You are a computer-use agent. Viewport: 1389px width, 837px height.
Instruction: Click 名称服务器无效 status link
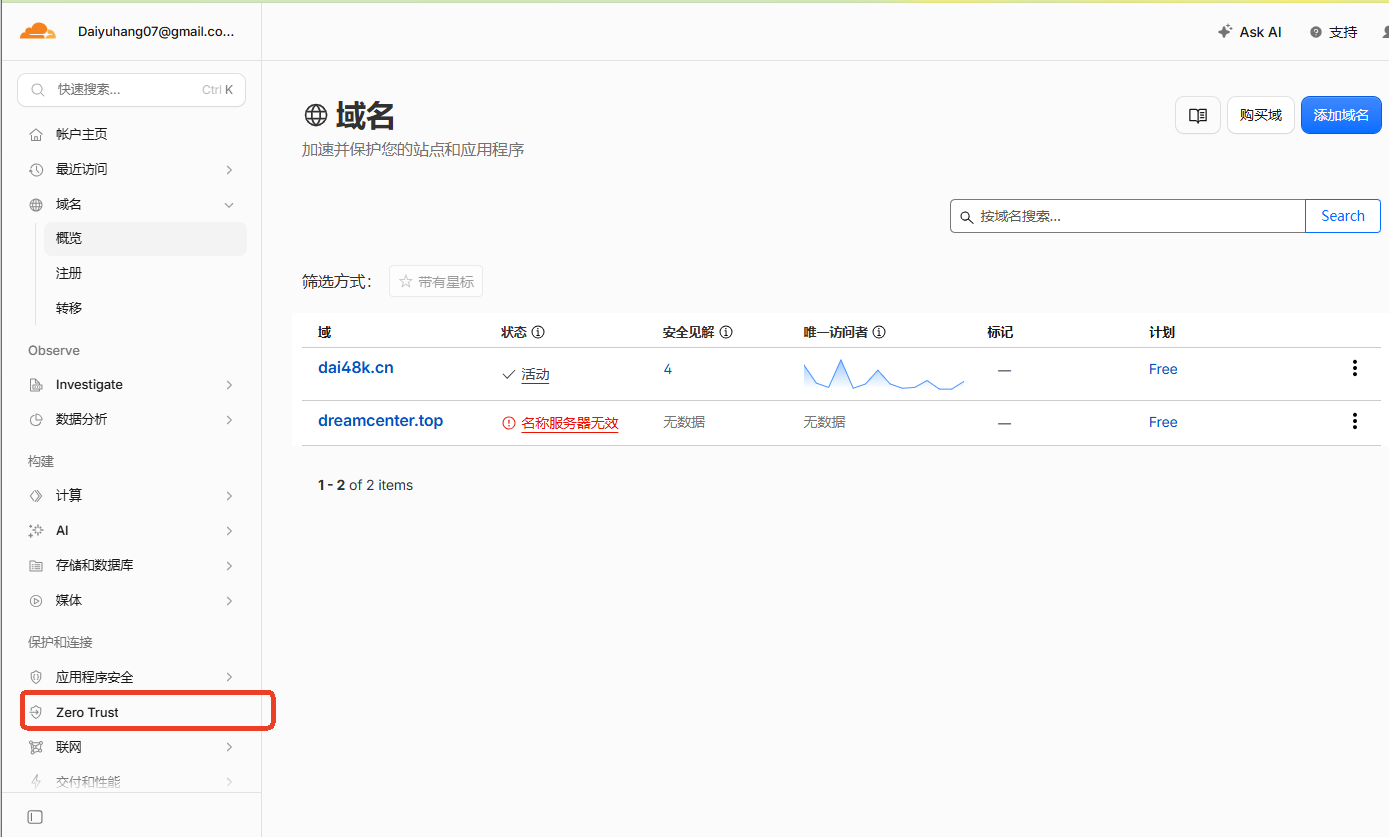570,423
